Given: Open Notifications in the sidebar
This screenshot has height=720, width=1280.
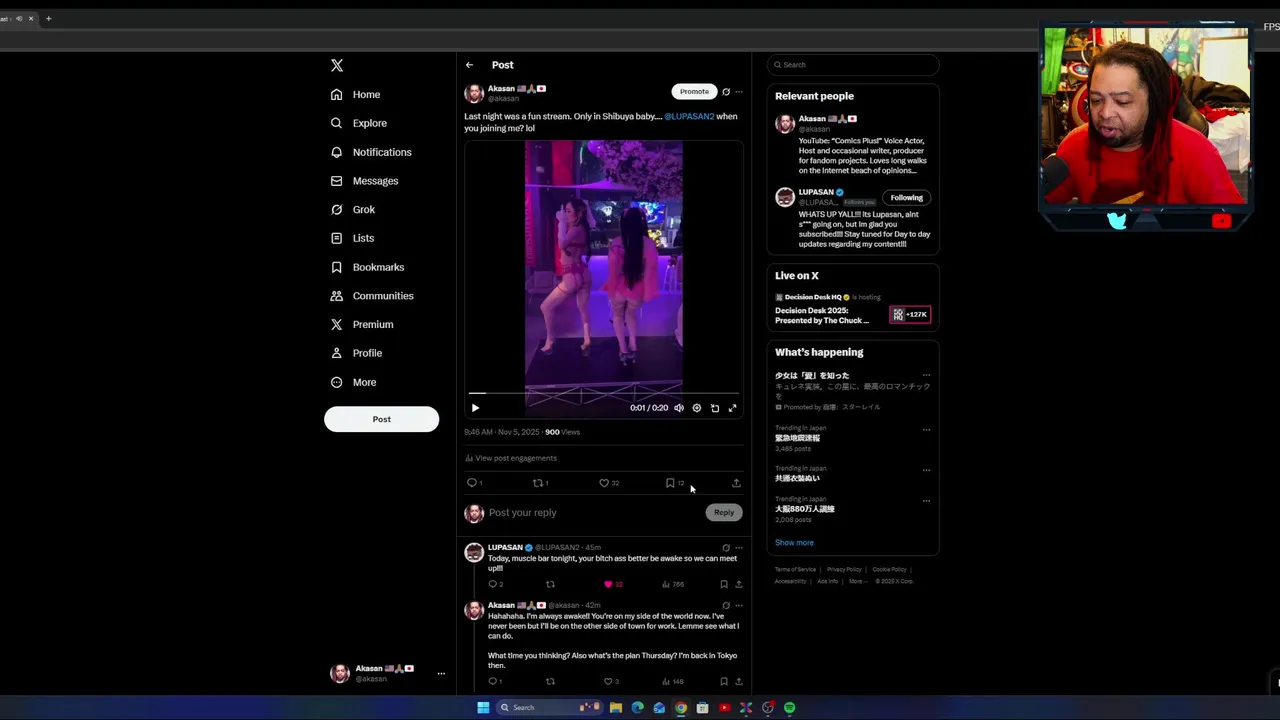Looking at the screenshot, I should 371,152.
